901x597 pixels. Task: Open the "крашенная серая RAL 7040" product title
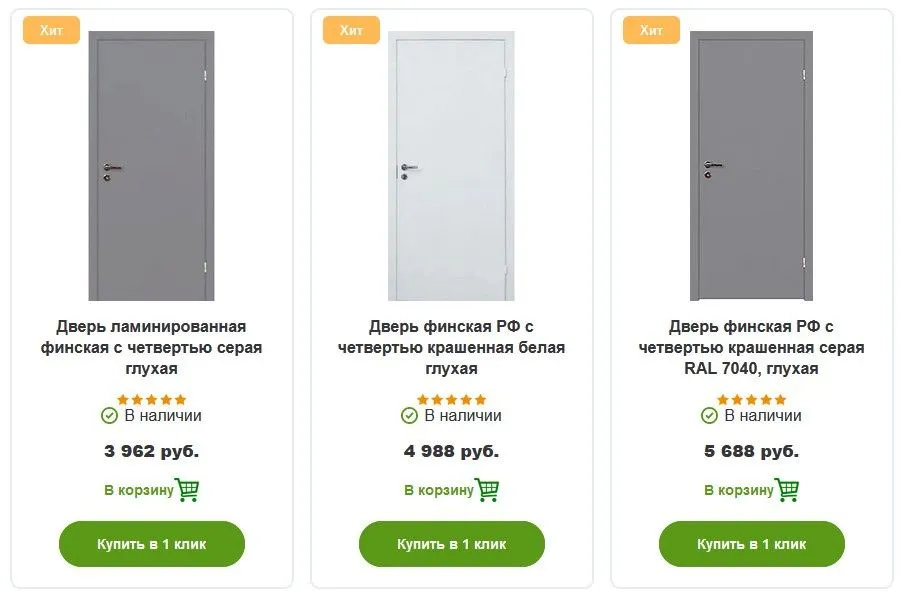coord(751,348)
